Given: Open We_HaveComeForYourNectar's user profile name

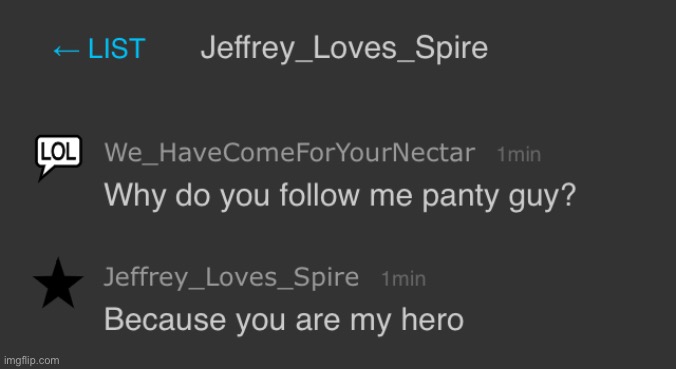Looking at the screenshot, I should point(290,153).
